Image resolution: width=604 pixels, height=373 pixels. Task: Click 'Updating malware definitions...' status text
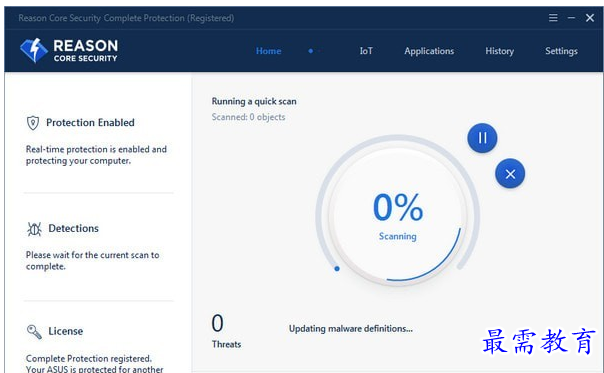[351, 329]
